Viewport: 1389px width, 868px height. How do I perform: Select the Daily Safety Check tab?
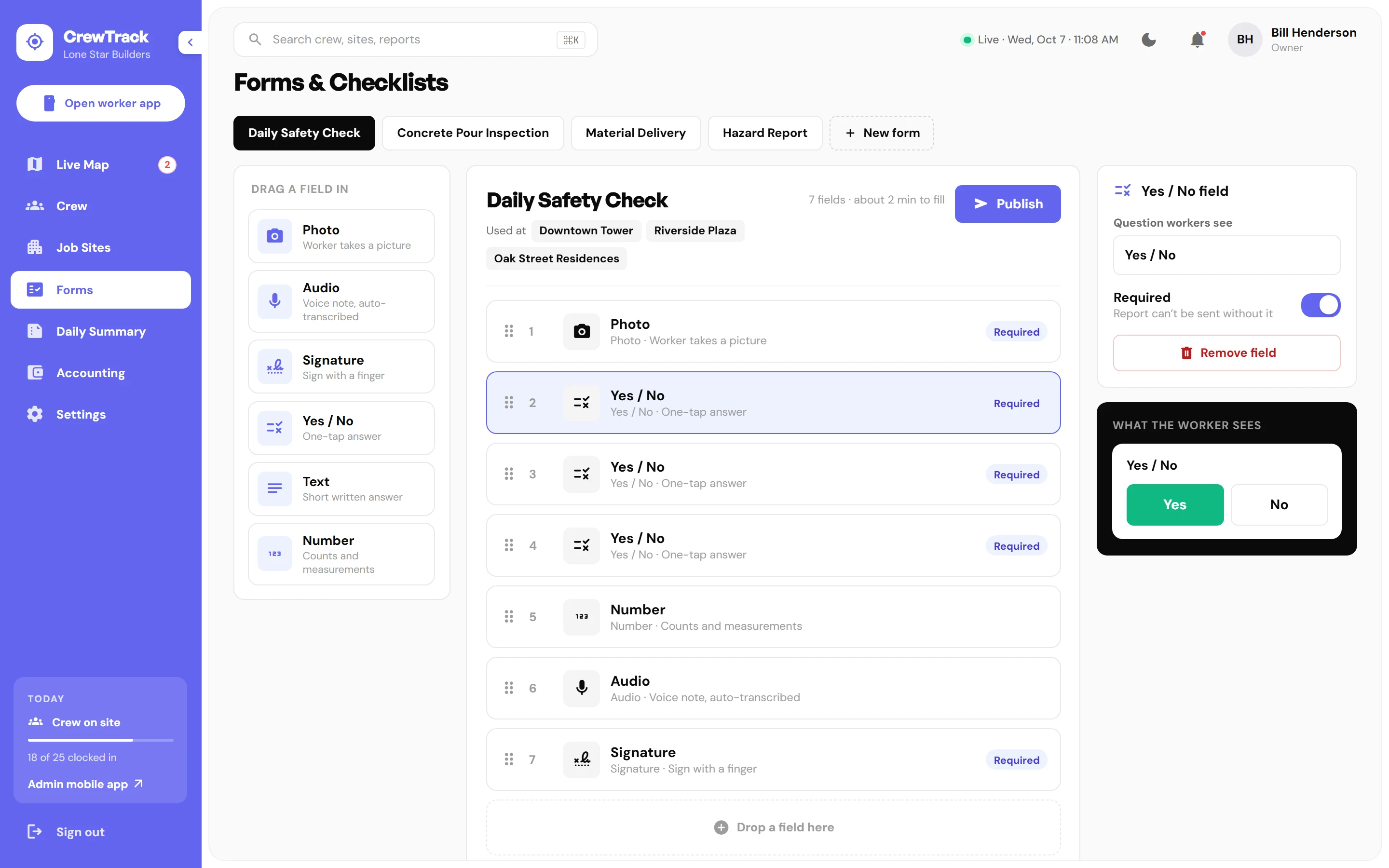[x=304, y=133]
